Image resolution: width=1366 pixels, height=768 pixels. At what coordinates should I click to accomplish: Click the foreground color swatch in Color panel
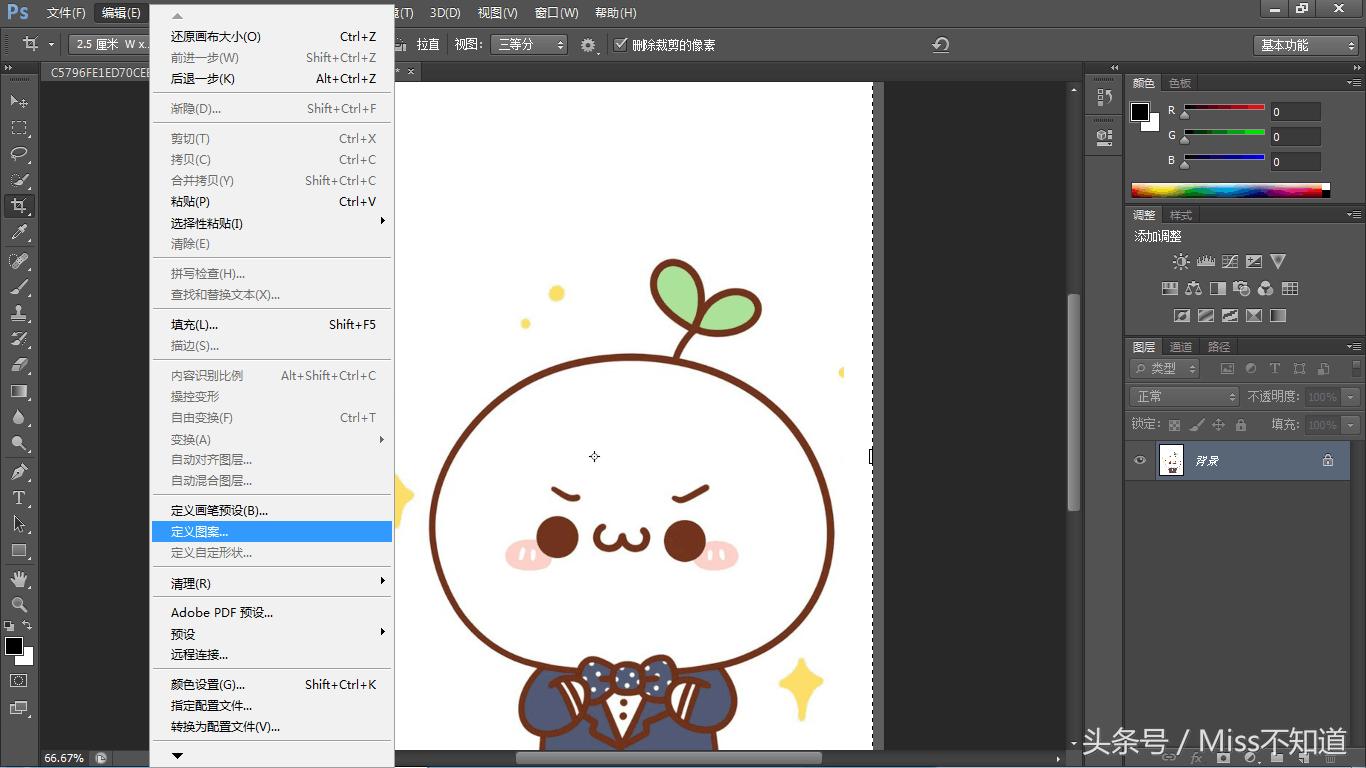pos(1140,112)
